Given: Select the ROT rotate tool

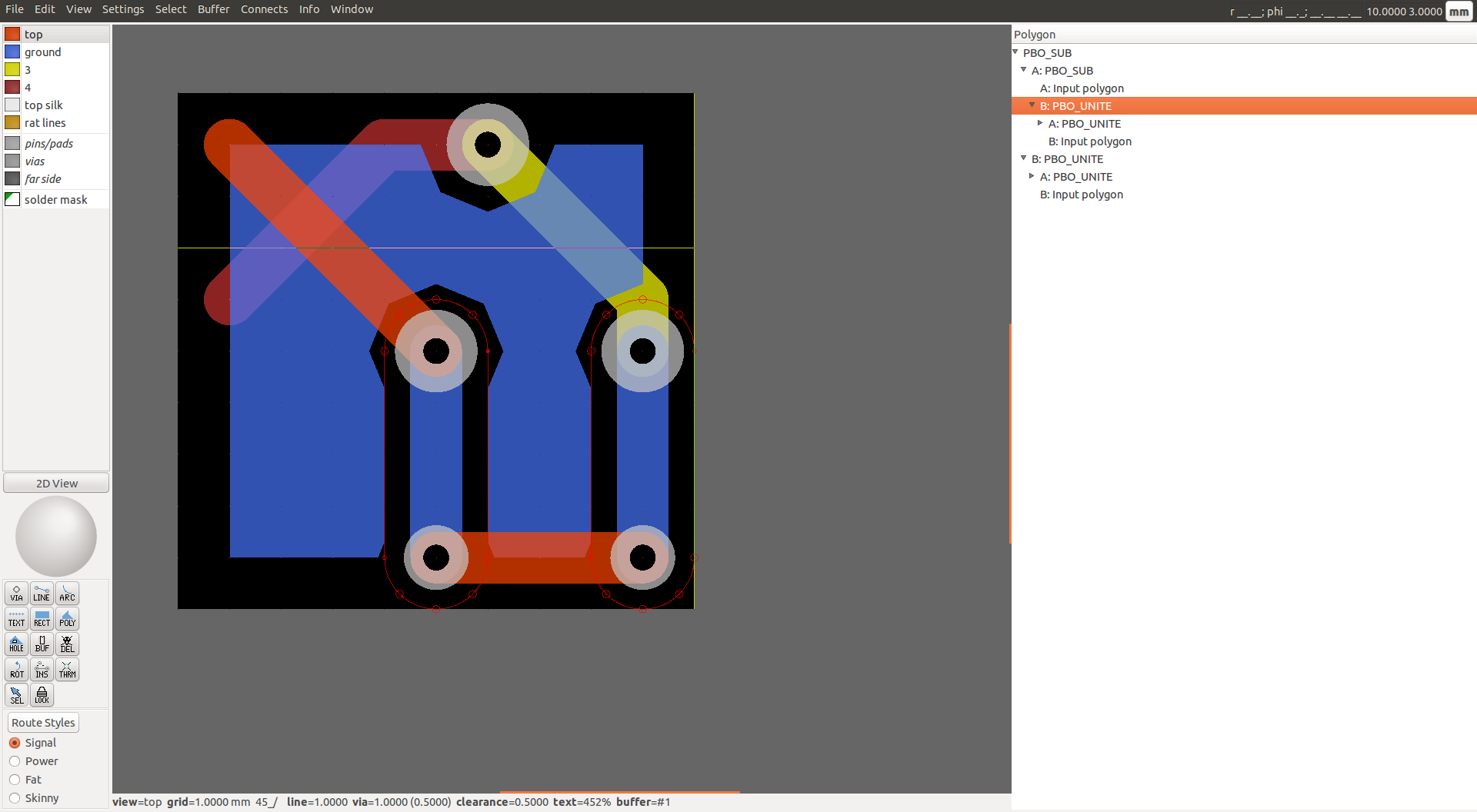Looking at the screenshot, I should tap(16, 669).
